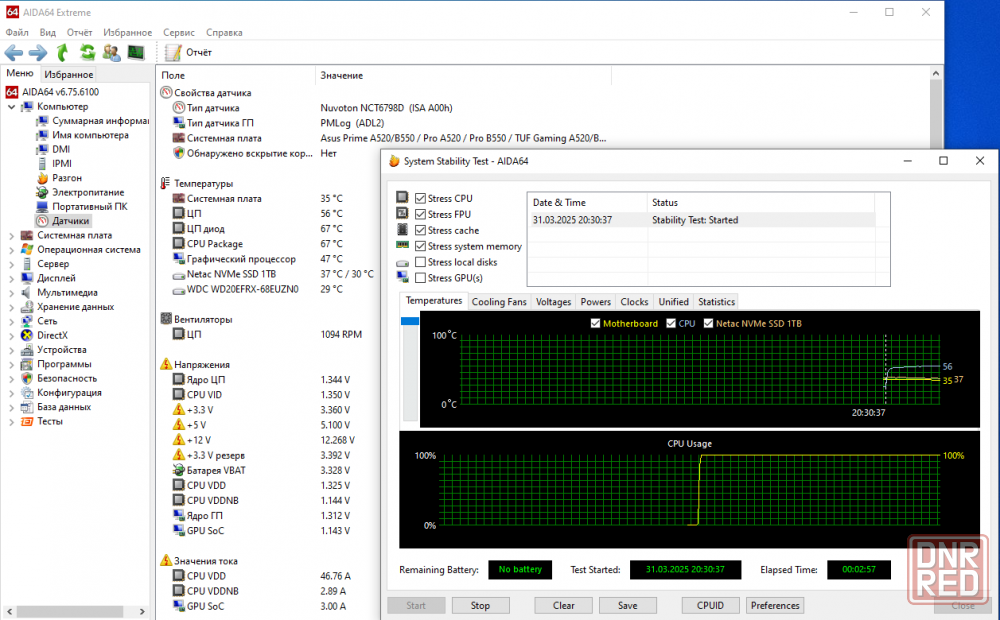Click the green Up arrow toolbar icon
The height and width of the screenshot is (620, 1000).
pyautogui.click(x=62, y=52)
